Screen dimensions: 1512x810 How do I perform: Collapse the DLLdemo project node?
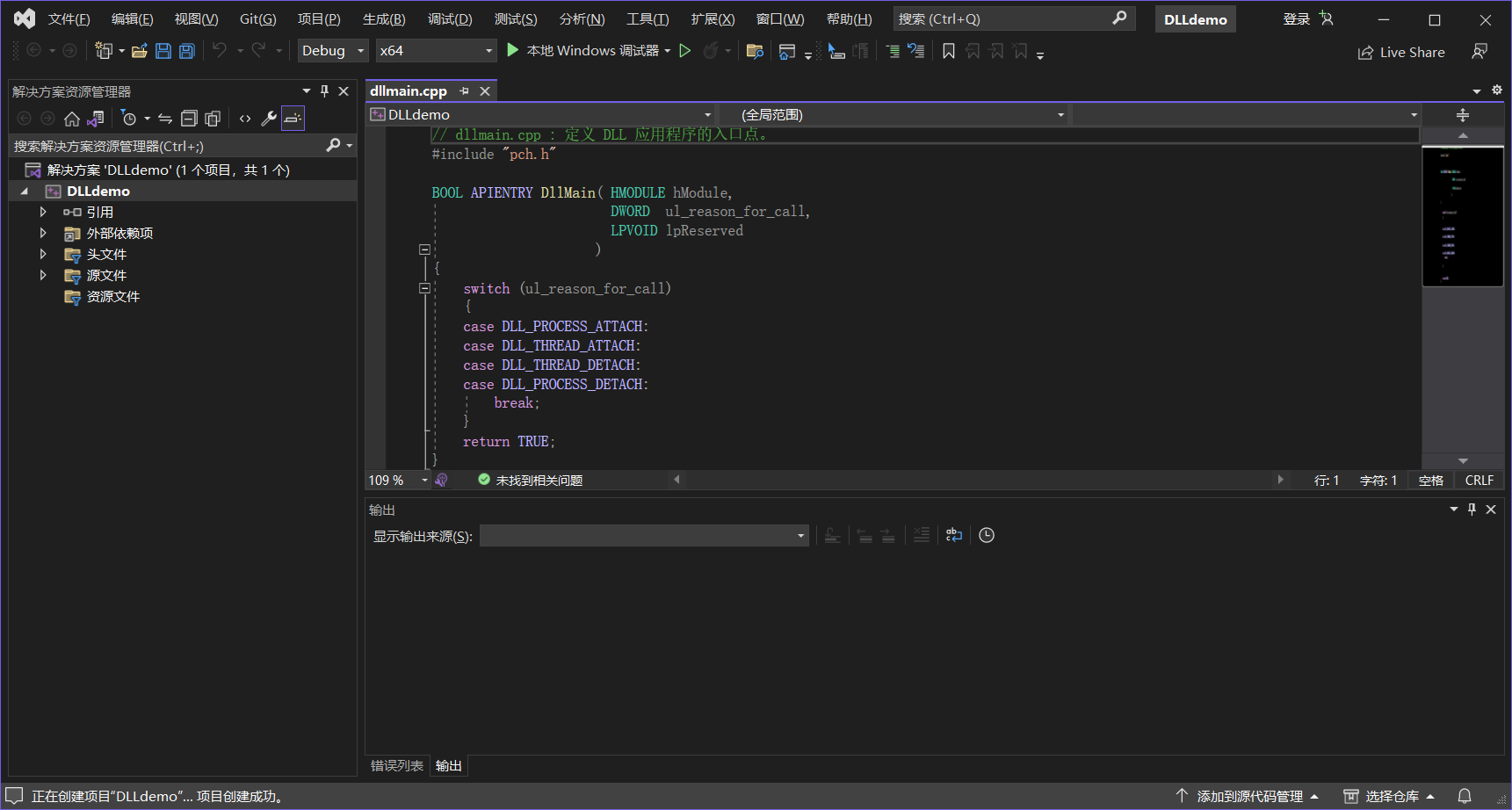[x=25, y=191]
